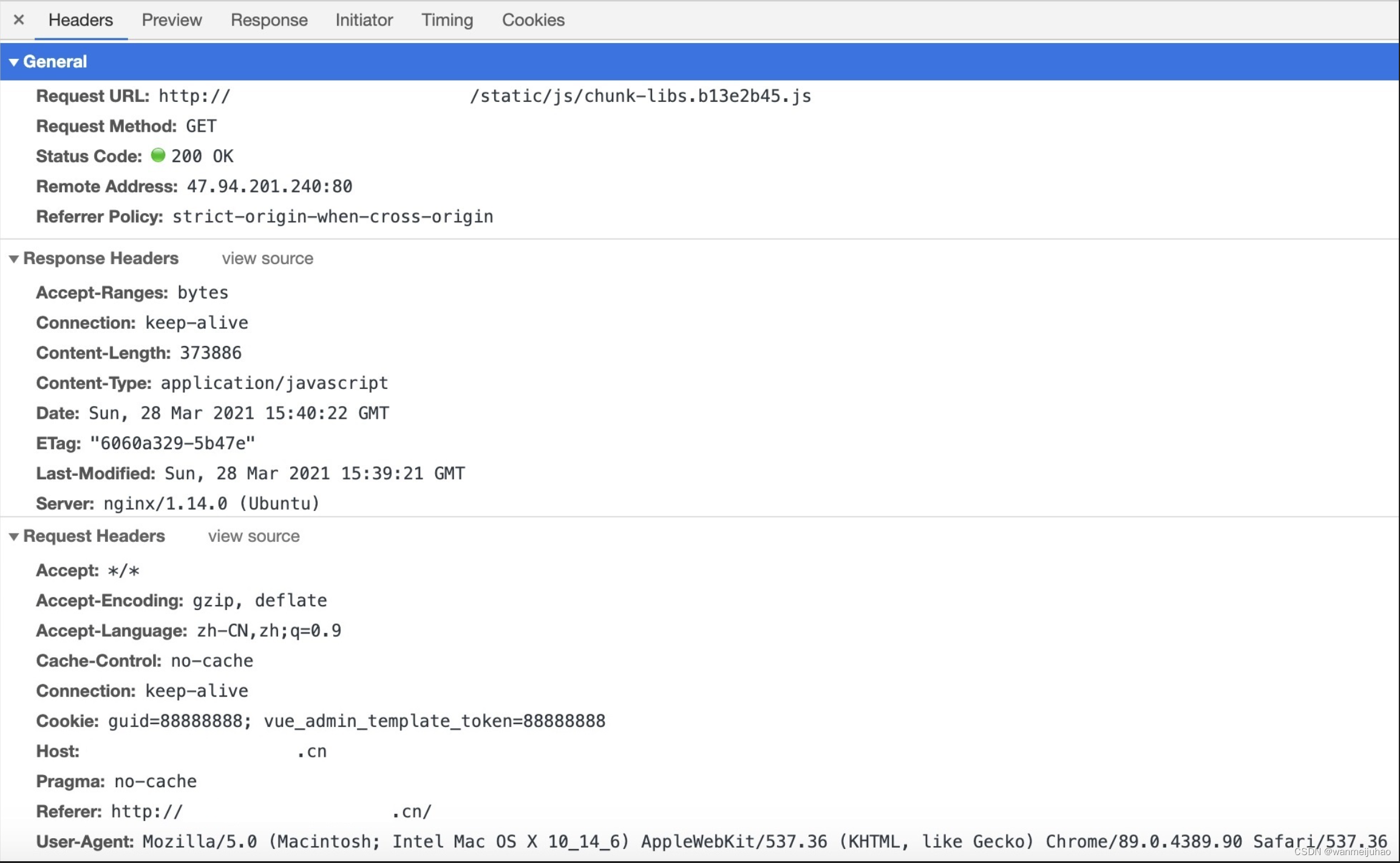Viewport: 1400px width, 863px height.
Task: Click the Last-Modified header name
Action: 96,473
